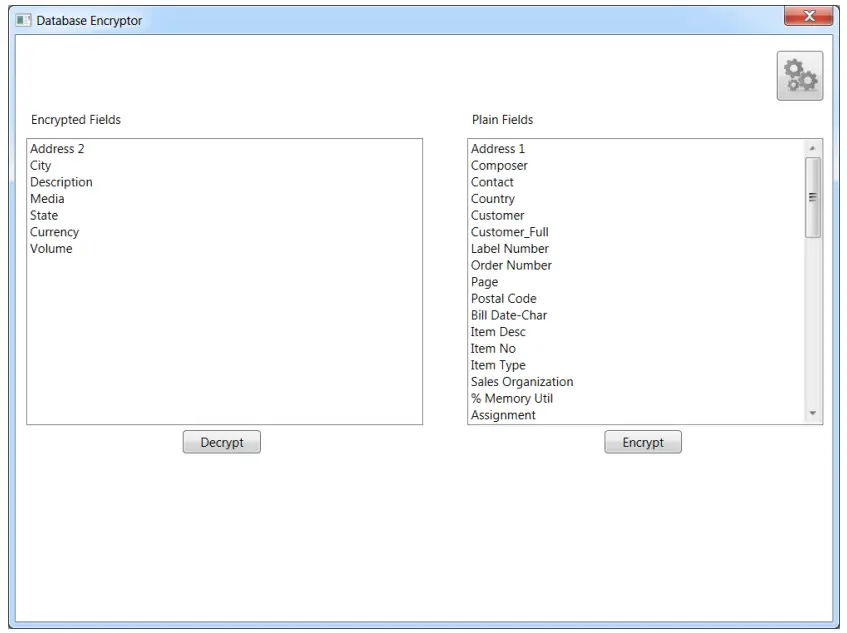Select Assignment in Plain Fields list
The height and width of the screenshot is (633, 847).
pyautogui.click(x=503, y=415)
